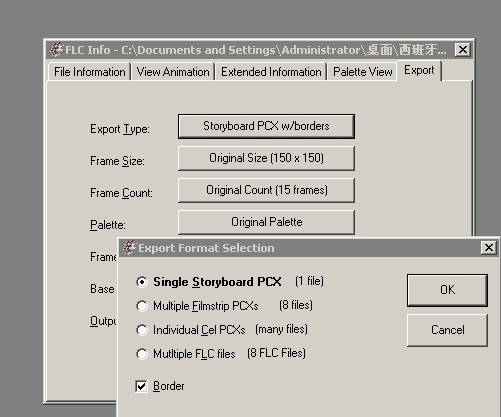Open the Extended Information tab
The width and height of the screenshot is (501, 417).
coord(271,72)
